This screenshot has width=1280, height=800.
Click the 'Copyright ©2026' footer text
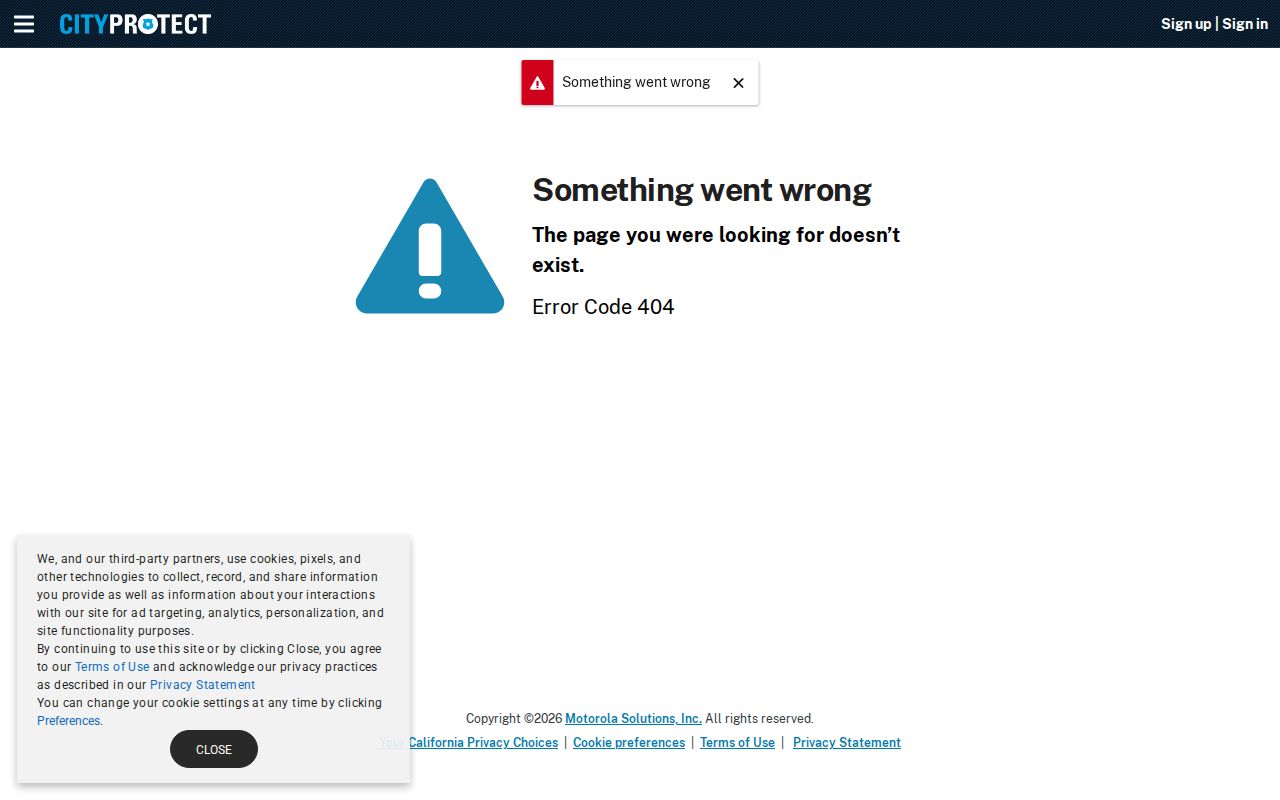click(514, 719)
